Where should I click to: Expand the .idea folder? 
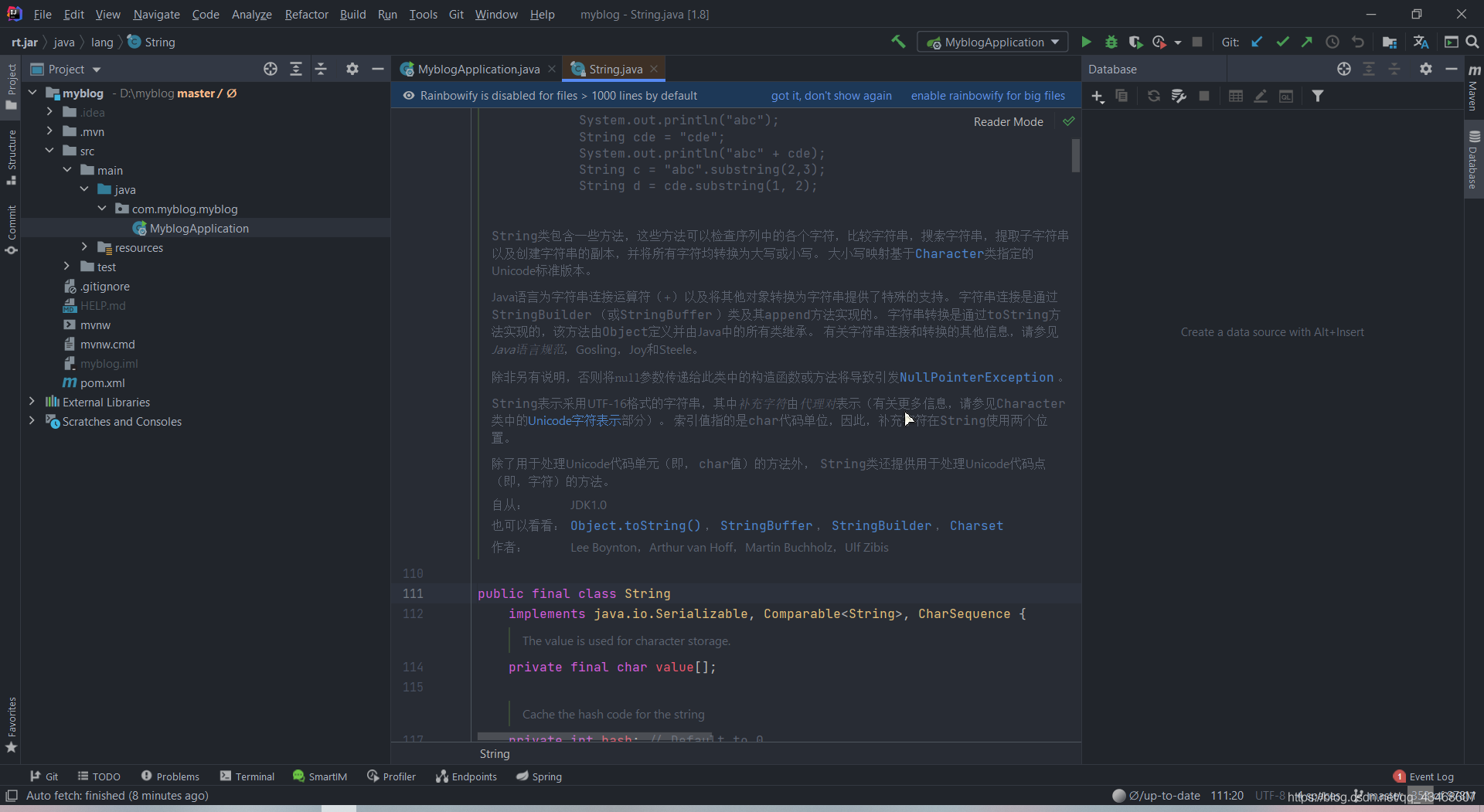click(x=49, y=112)
